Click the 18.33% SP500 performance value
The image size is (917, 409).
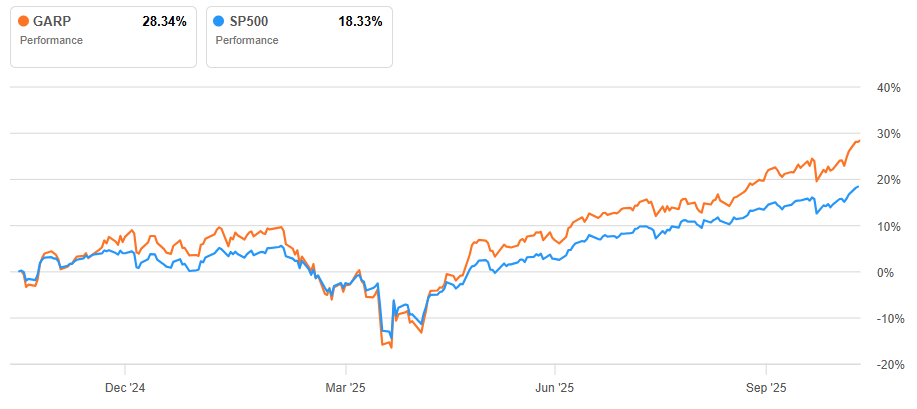pyautogui.click(x=358, y=21)
